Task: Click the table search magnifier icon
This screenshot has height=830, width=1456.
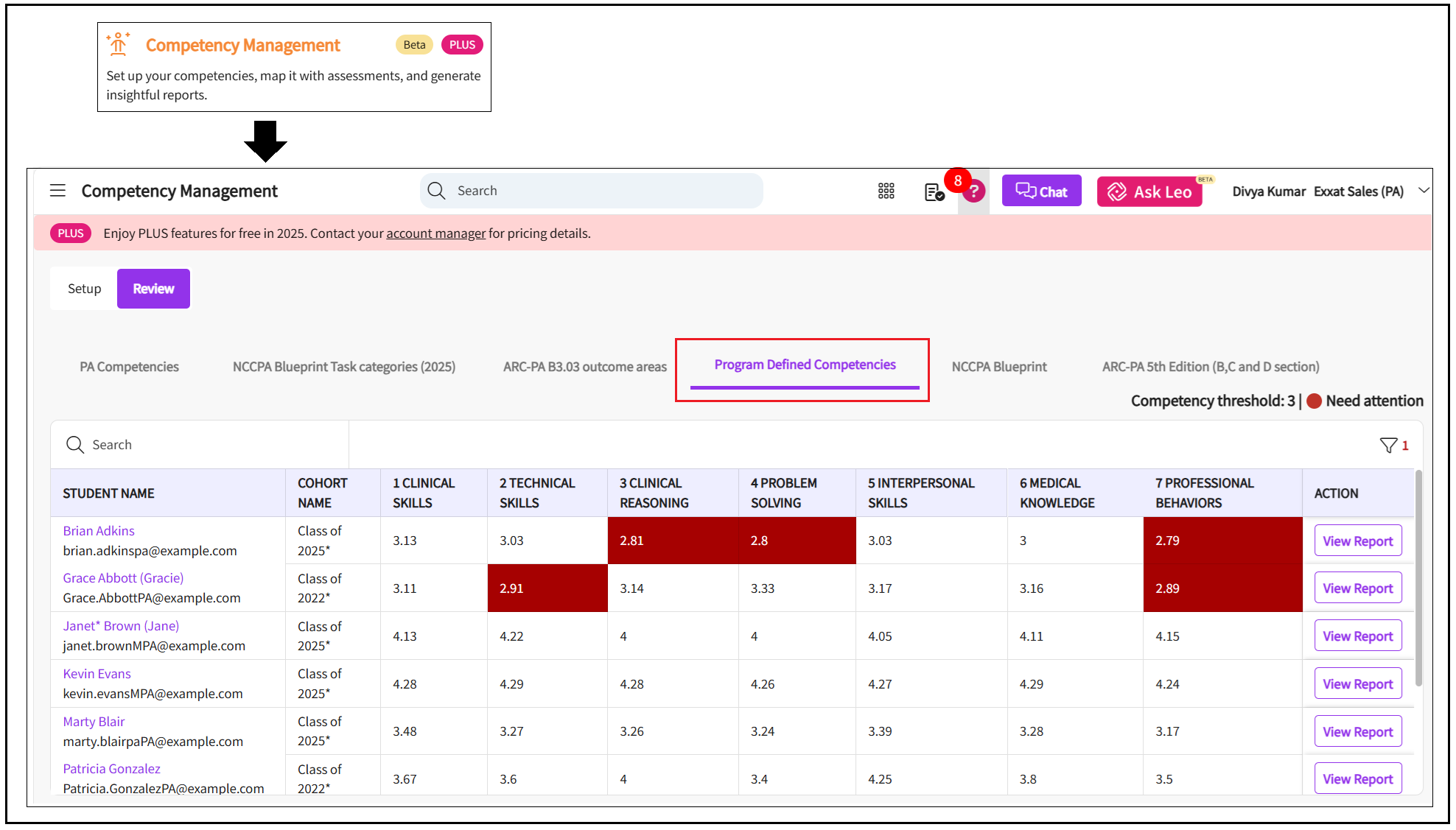Action: tap(75, 445)
